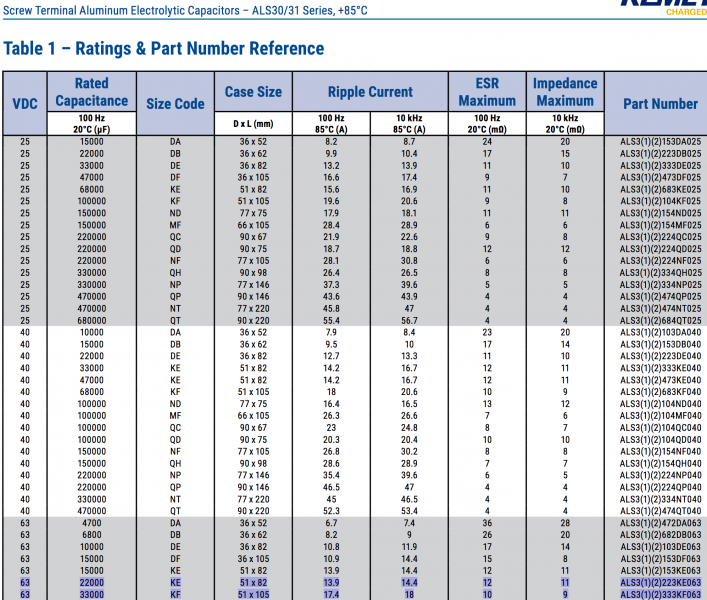Select part number ALS3(1)(2)104QD040
The image size is (707, 600).
tap(661, 440)
